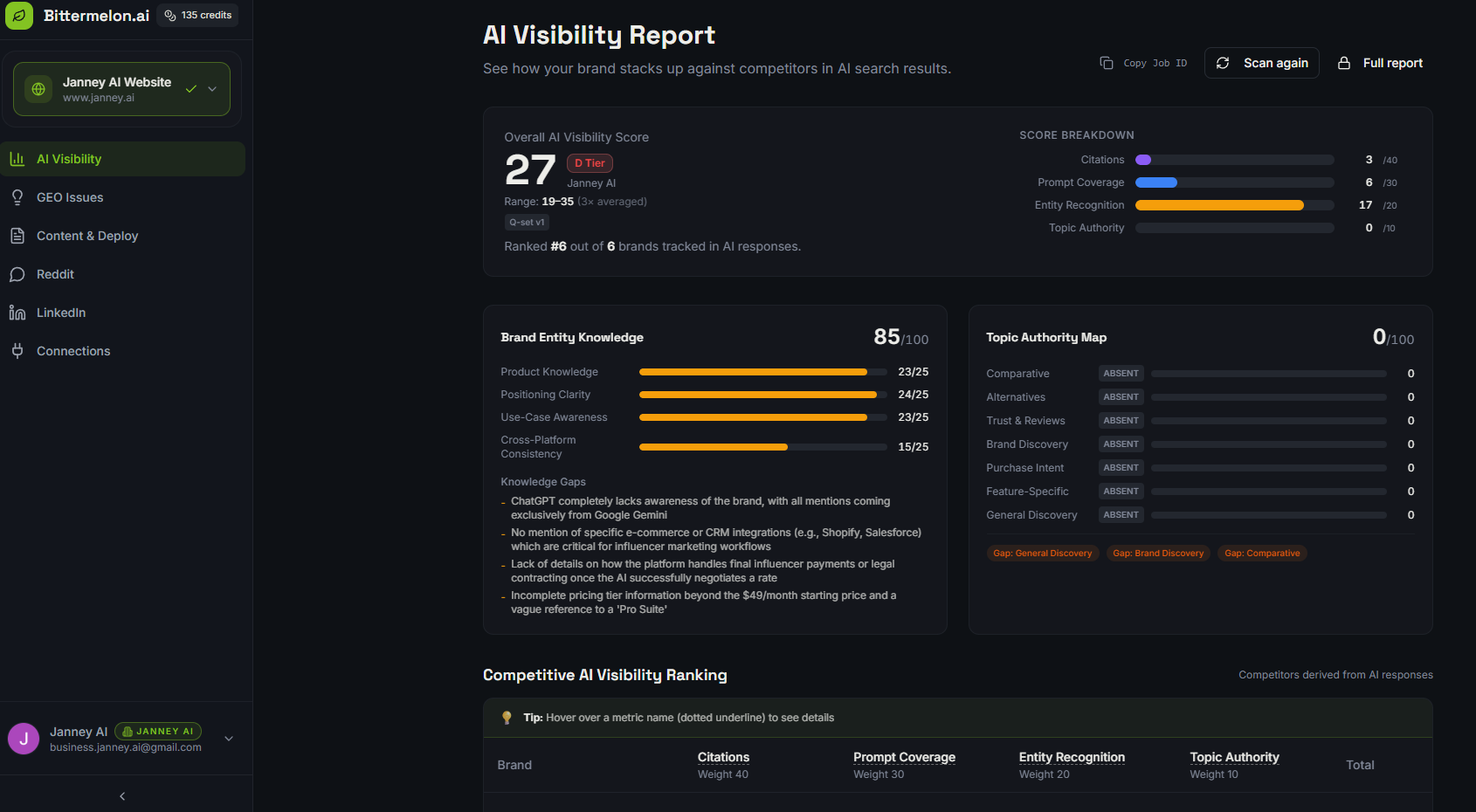Screen dimensions: 1476x812
Task: Open the Full report button
Action: pyautogui.click(x=1381, y=63)
